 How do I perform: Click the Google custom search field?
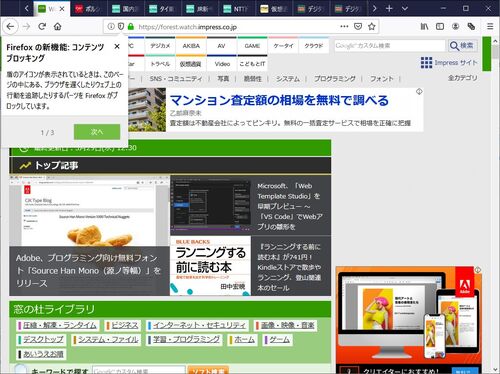(390, 46)
